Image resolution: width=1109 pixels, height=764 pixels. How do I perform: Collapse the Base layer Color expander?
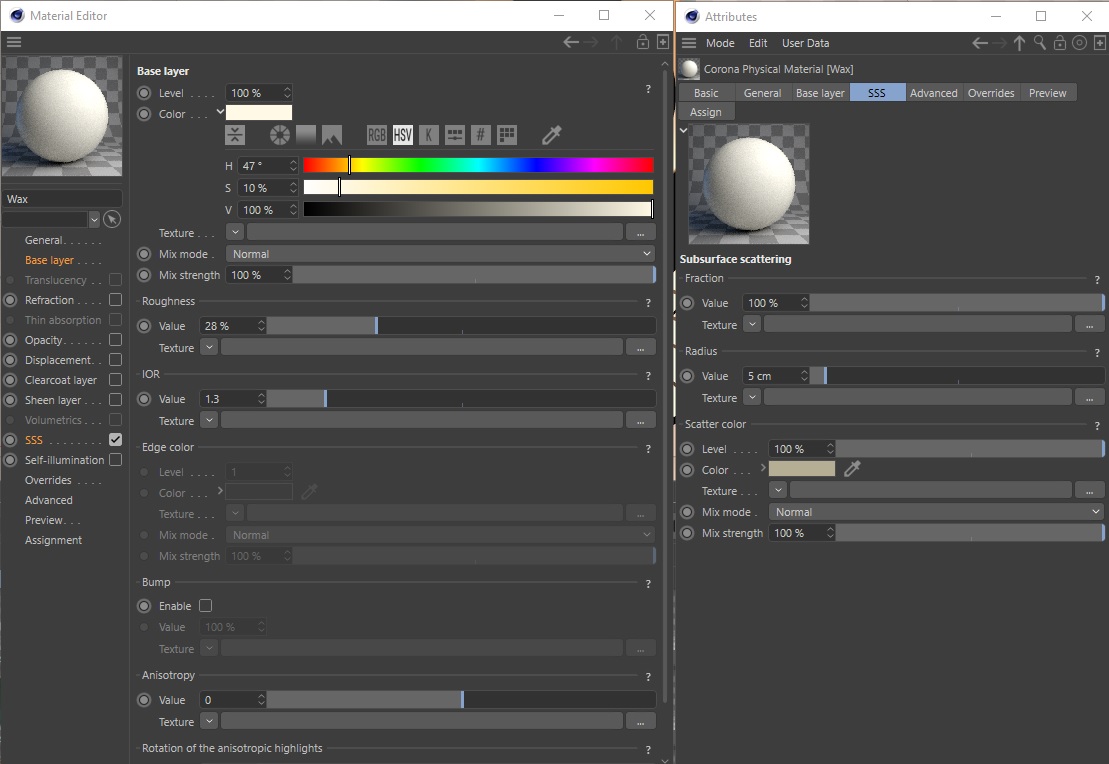tap(221, 111)
